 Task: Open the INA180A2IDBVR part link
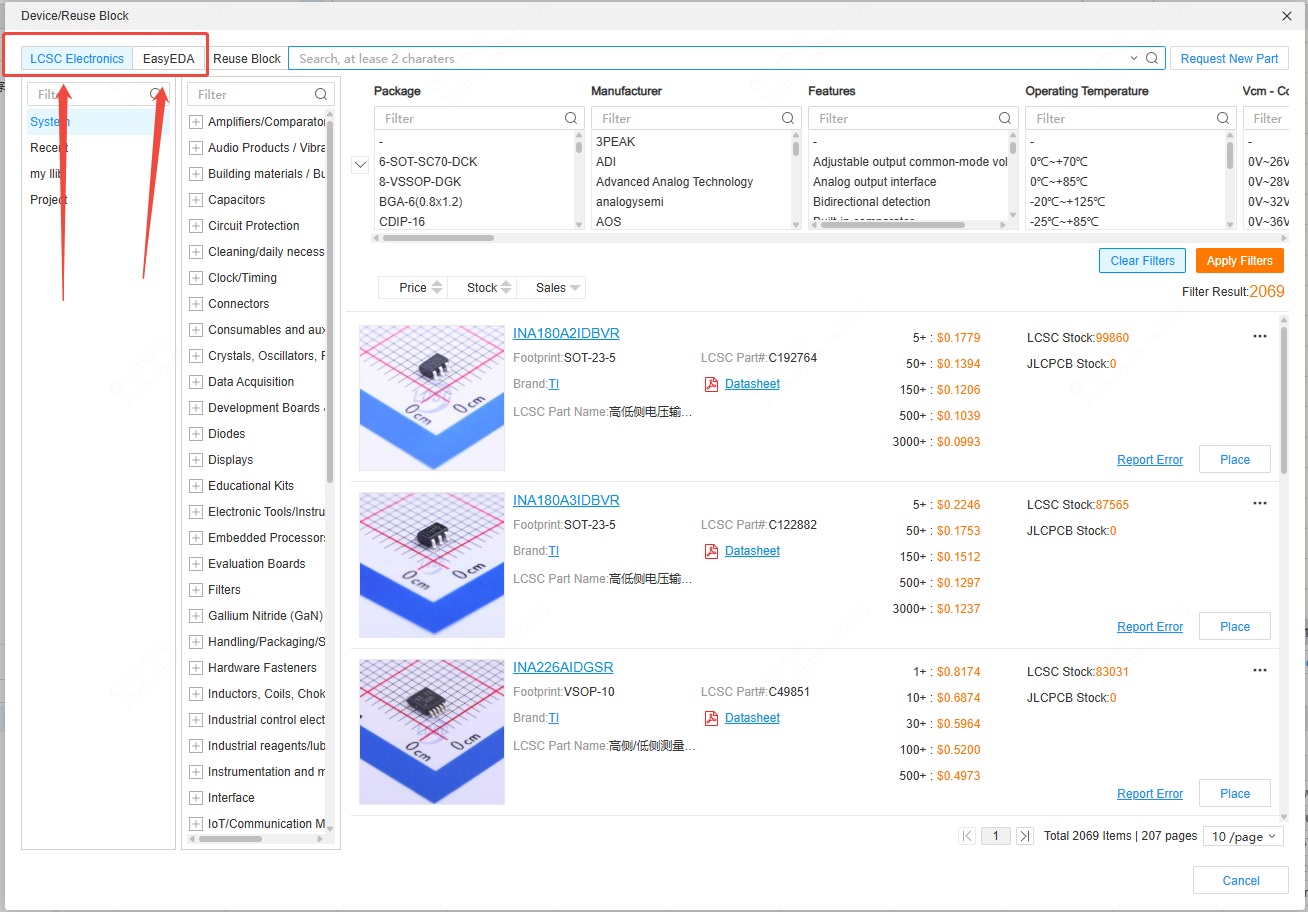[566, 333]
